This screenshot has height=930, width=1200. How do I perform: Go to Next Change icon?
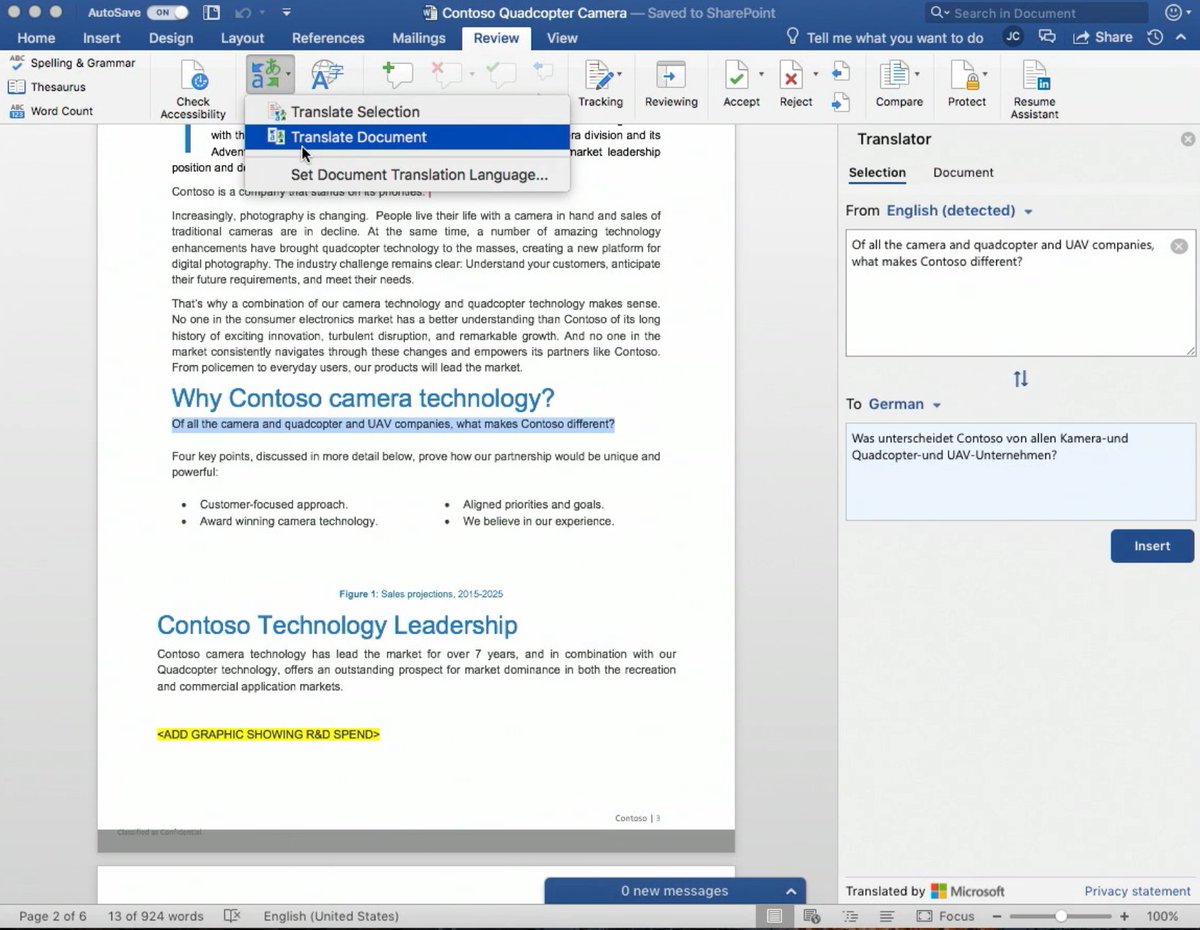pyautogui.click(x=840, y=101)
